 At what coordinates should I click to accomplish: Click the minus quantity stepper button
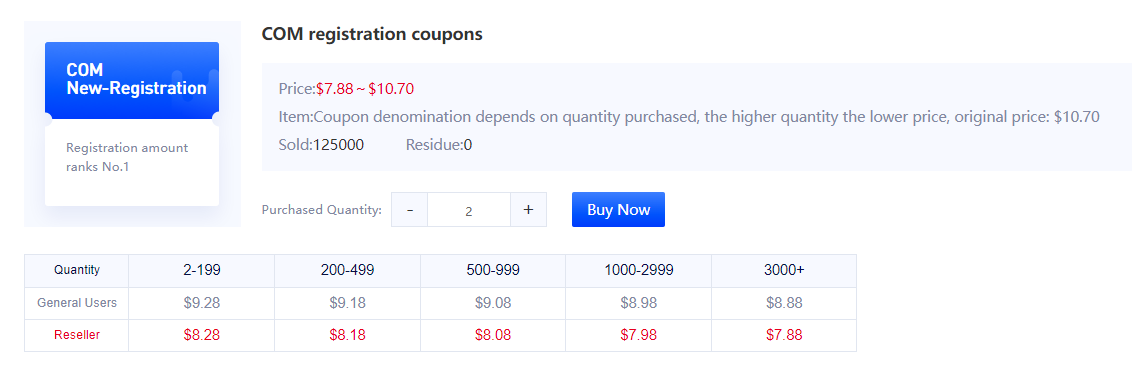(409, 209)
